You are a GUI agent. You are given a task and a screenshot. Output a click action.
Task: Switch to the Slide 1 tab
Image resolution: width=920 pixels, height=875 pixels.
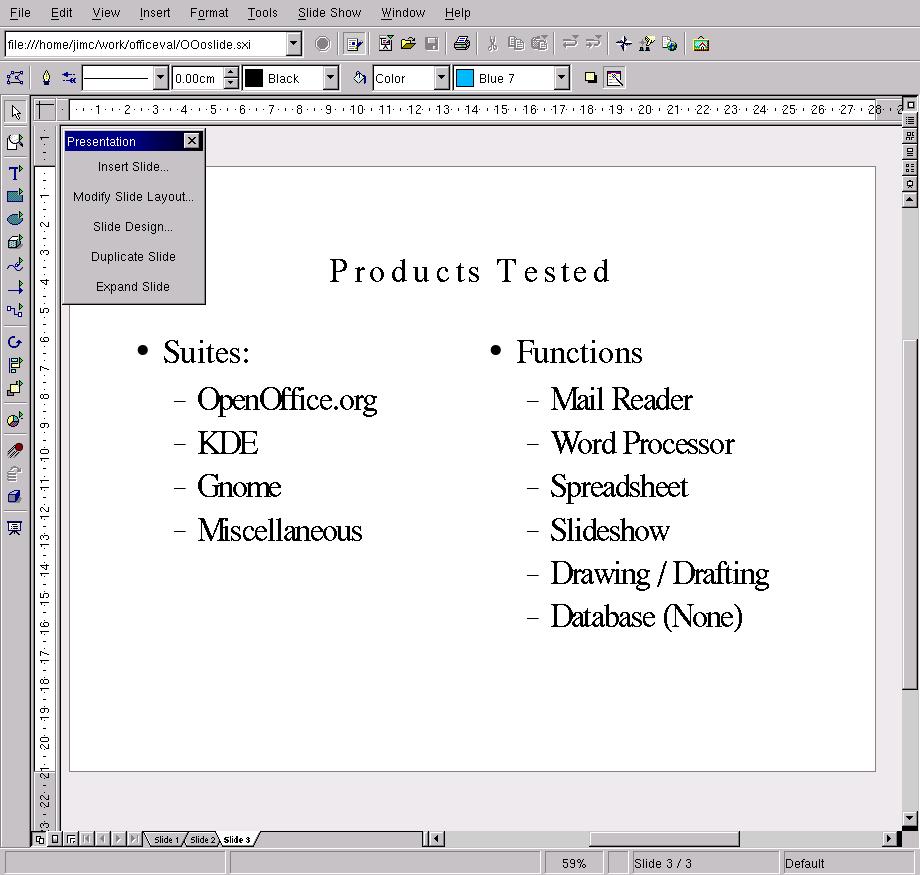coord(166,839)
